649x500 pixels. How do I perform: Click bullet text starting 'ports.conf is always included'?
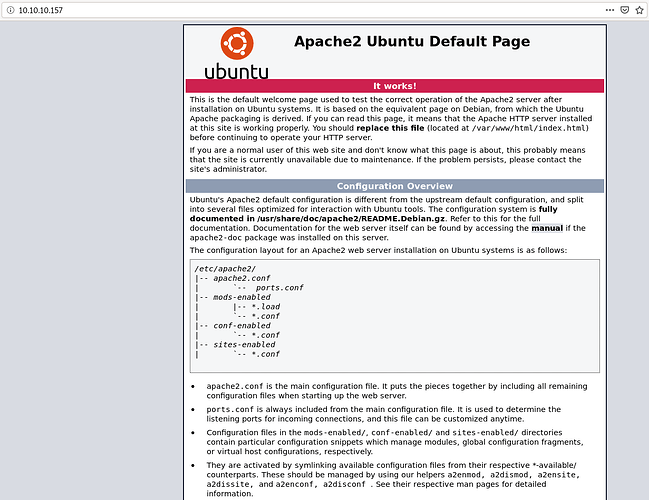pyautogui.click(x=384, y=414)
